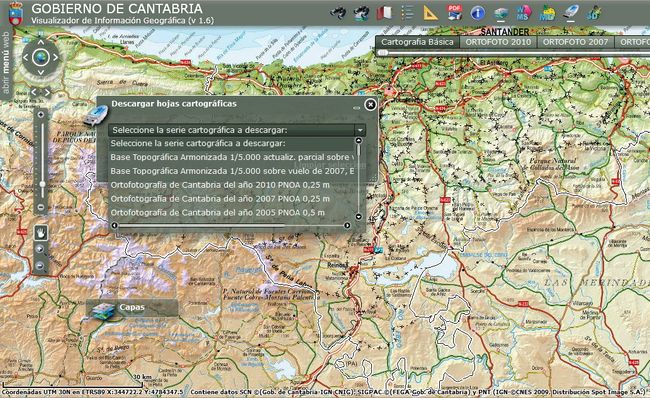Pan the map east with right arrow
Screen dimensions: 650x398
point(56,58)
